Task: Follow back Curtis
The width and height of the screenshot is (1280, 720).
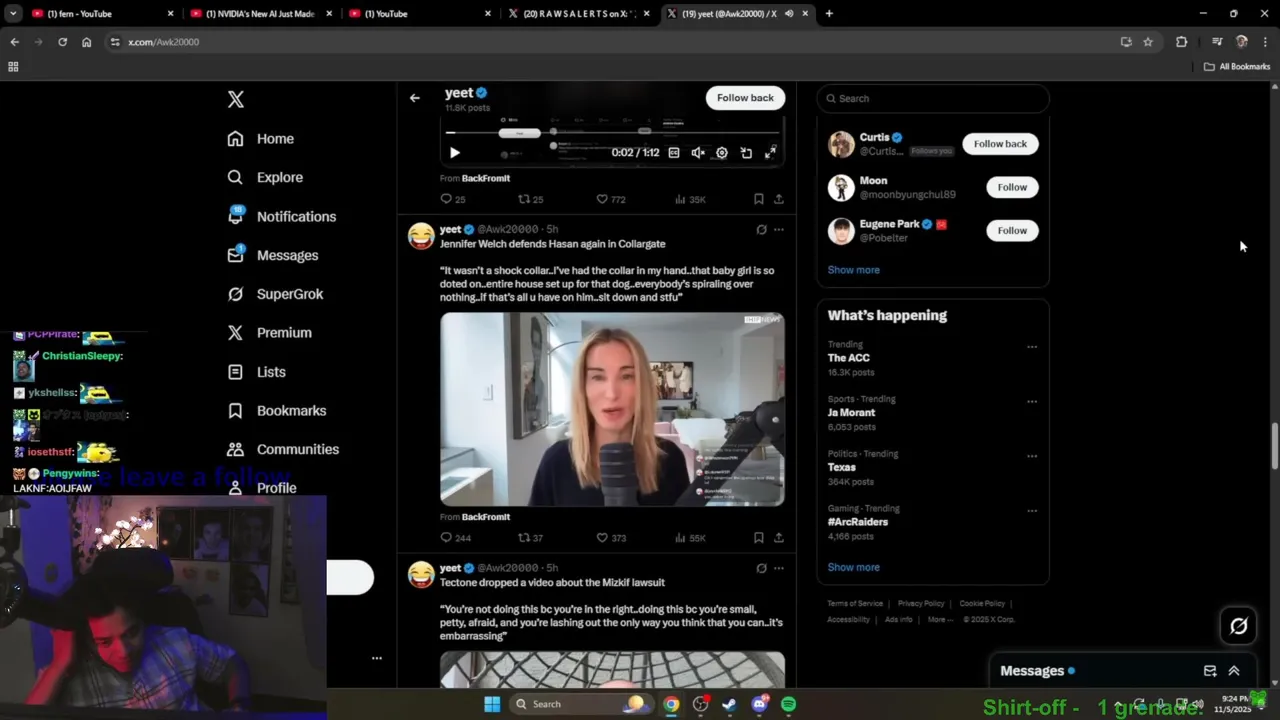Action: click(1000, 144)
